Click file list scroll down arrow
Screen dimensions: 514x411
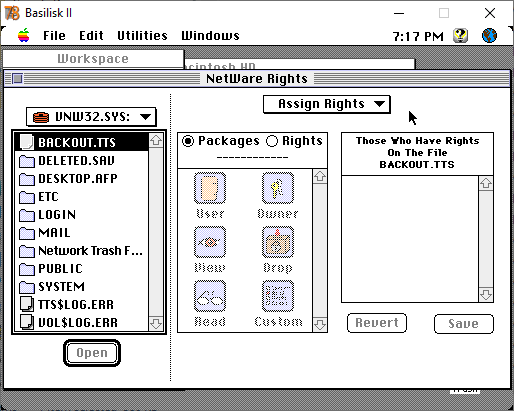[156, 323]
